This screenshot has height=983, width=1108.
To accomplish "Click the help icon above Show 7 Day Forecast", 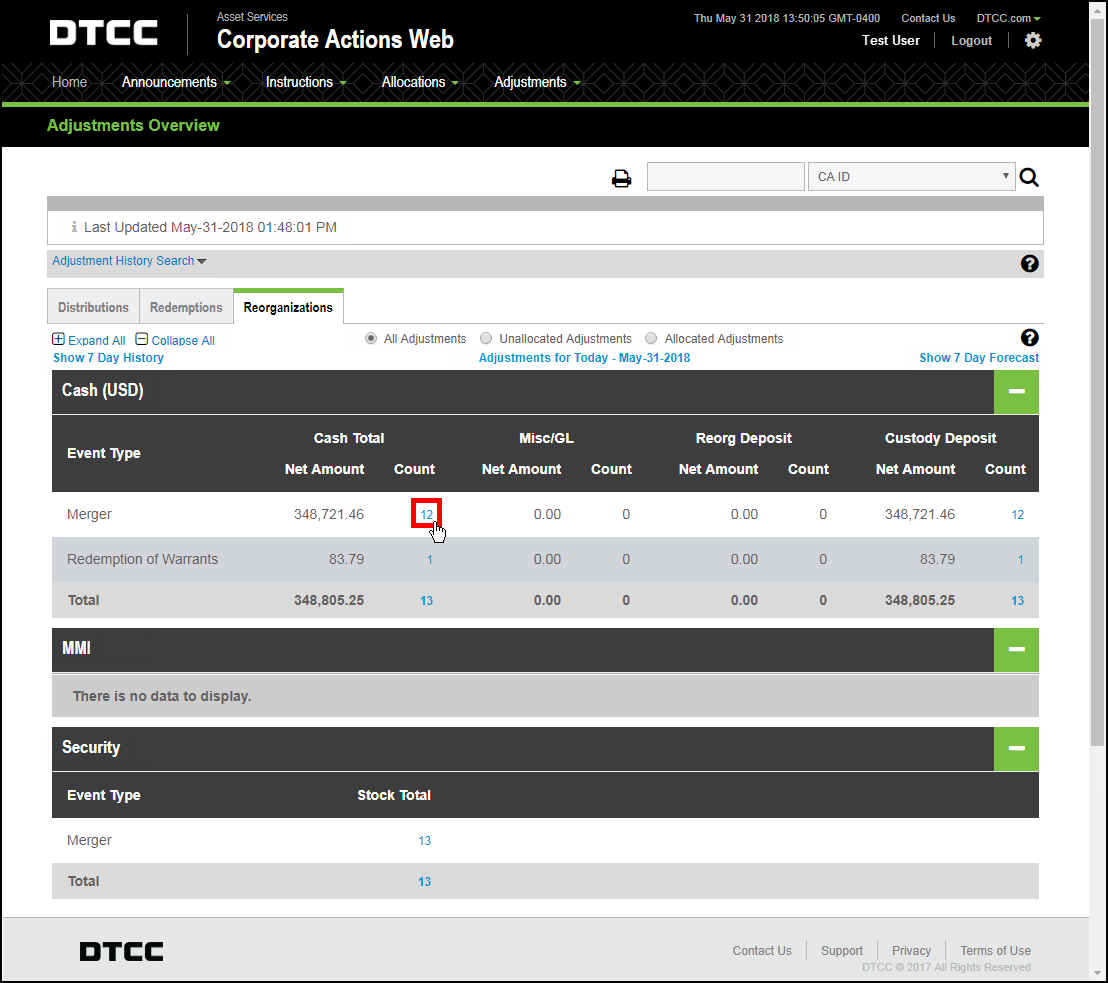I will 1029,338.
